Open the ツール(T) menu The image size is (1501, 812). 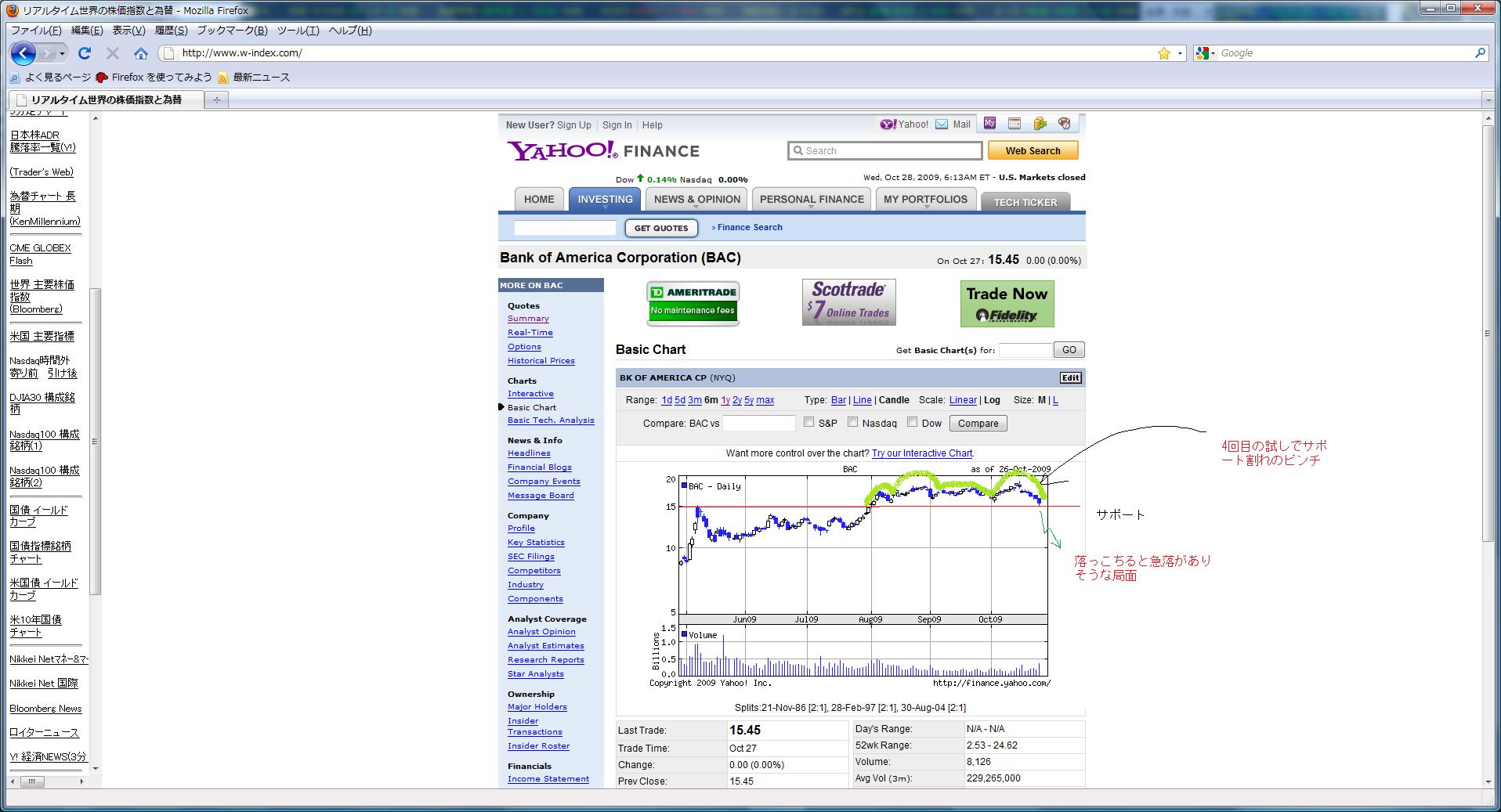298,31
